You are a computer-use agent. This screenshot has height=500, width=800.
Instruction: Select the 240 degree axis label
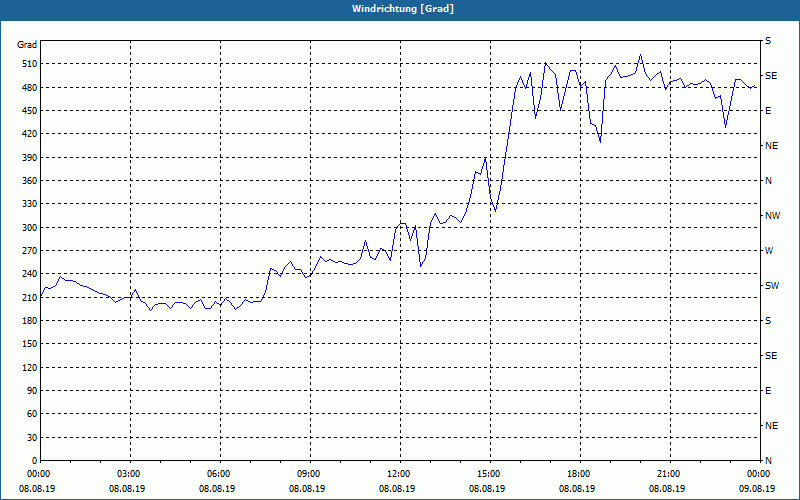[x=30, y=274]
